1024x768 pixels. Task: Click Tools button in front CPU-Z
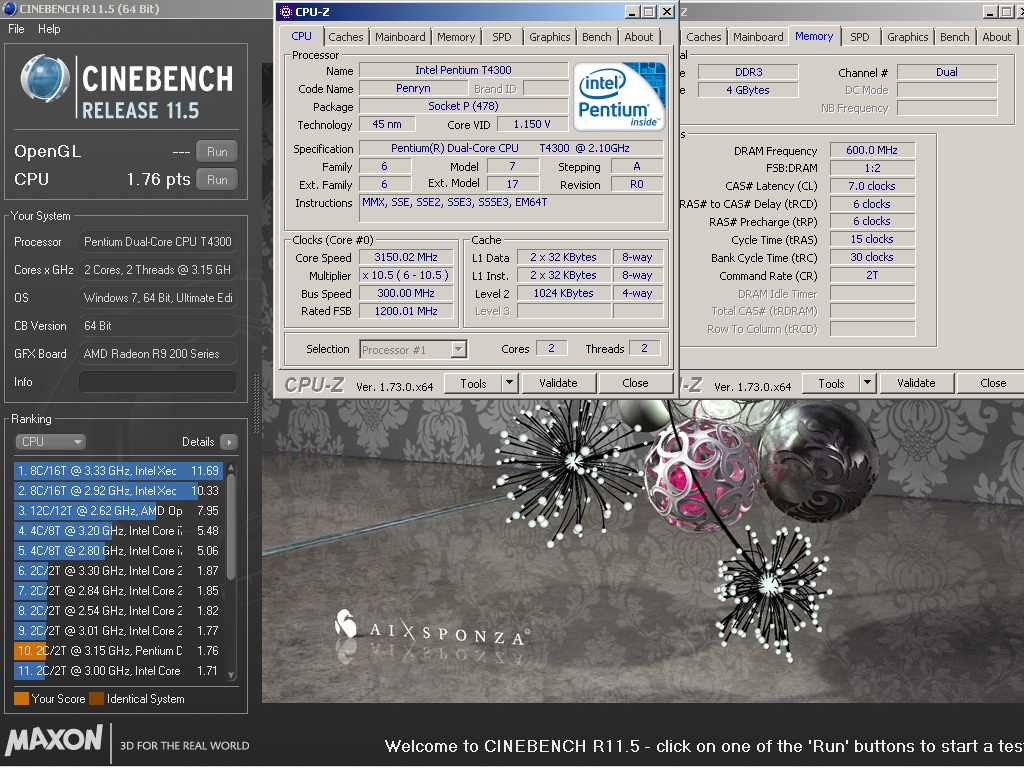coord(473,383)
